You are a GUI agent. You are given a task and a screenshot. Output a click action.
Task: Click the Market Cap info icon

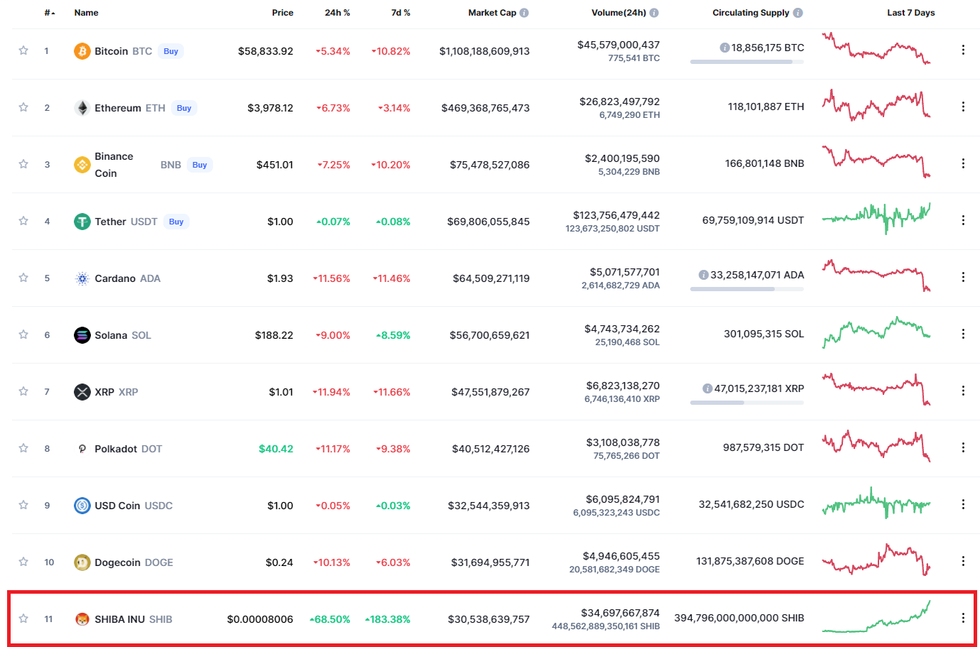[524, 13]
